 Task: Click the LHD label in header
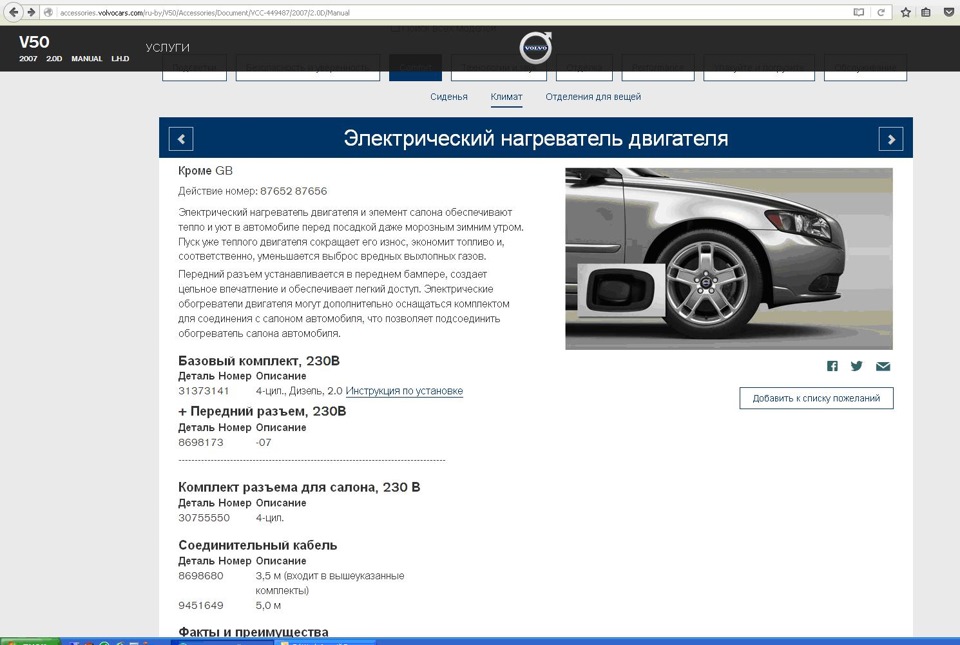pos(120,59)
